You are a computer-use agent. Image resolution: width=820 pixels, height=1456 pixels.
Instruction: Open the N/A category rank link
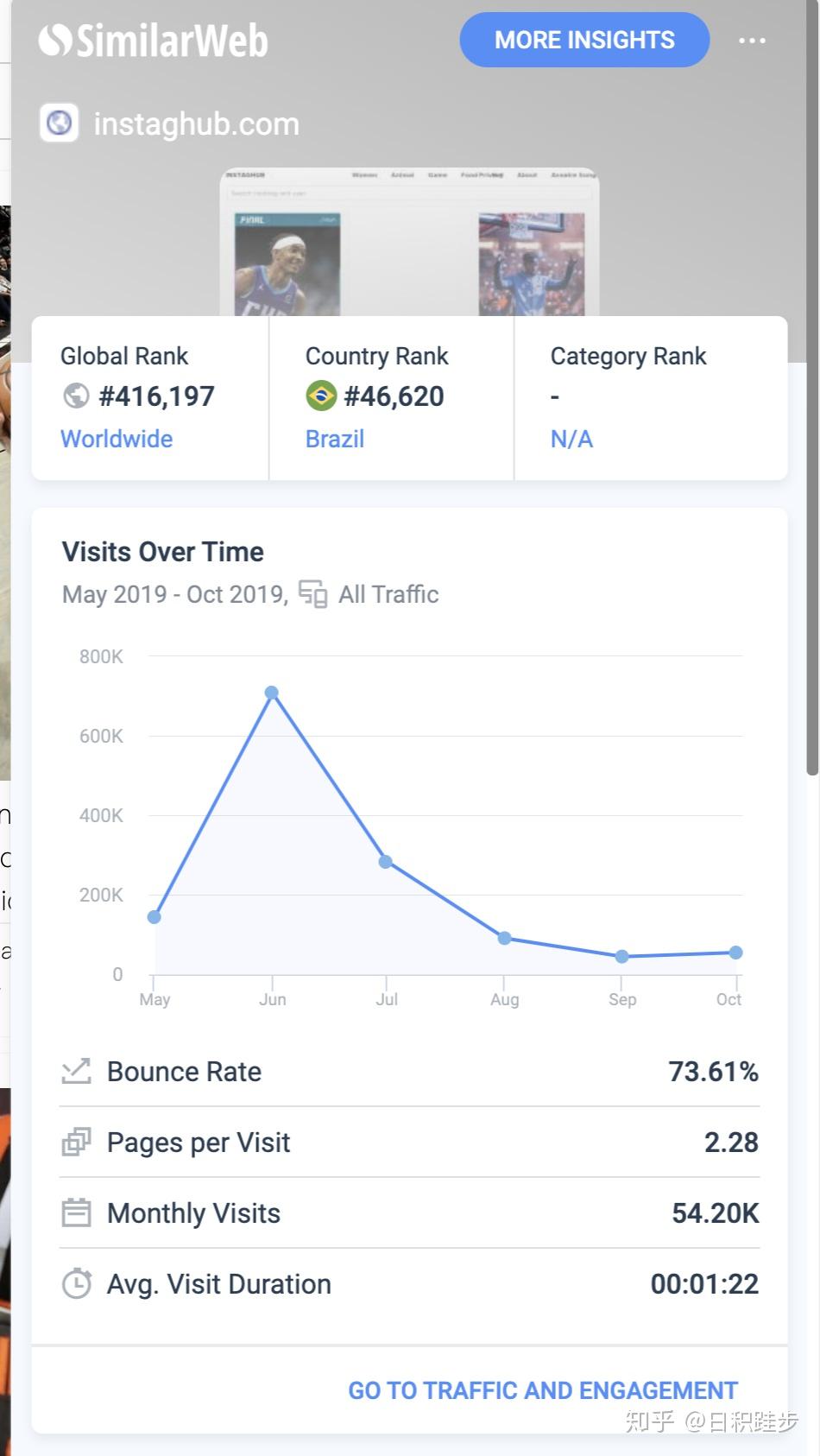pos(571,439)
